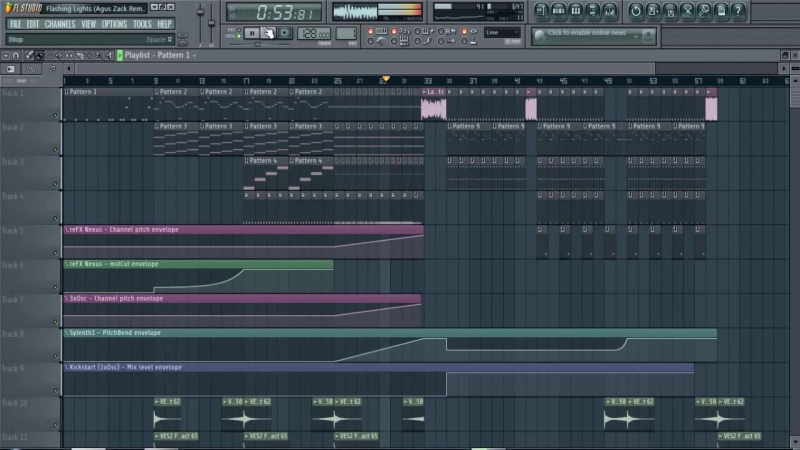Click the song position slider under transport
Screen dimensions: 800x450
pyautogui.click(x=259, y=44)
